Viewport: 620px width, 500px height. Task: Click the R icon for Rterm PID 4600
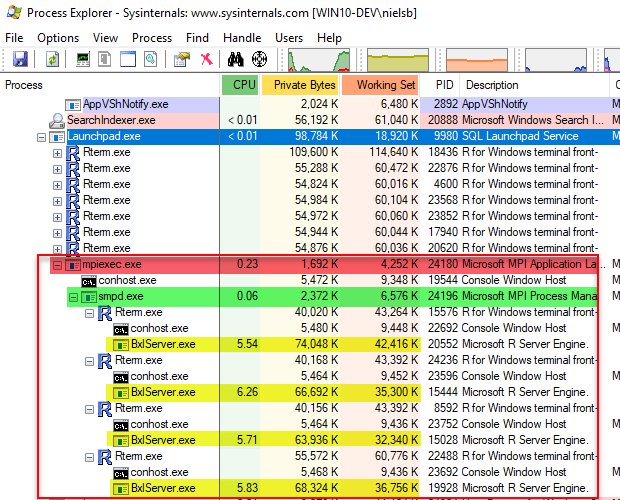pyautogui.click(x=73, y=185)
